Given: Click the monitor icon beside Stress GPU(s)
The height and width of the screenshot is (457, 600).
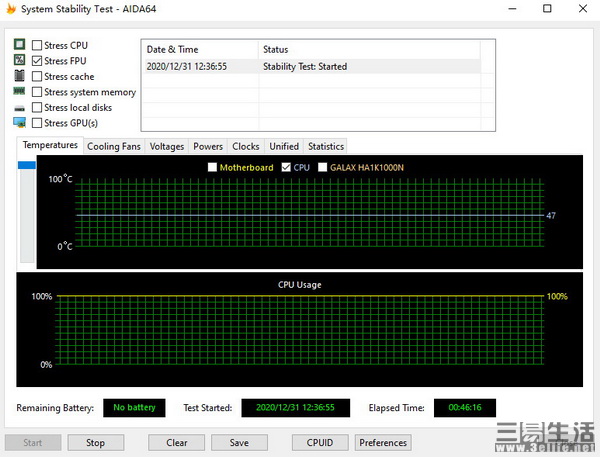Looking at the screenshot, I should point(19,123).
